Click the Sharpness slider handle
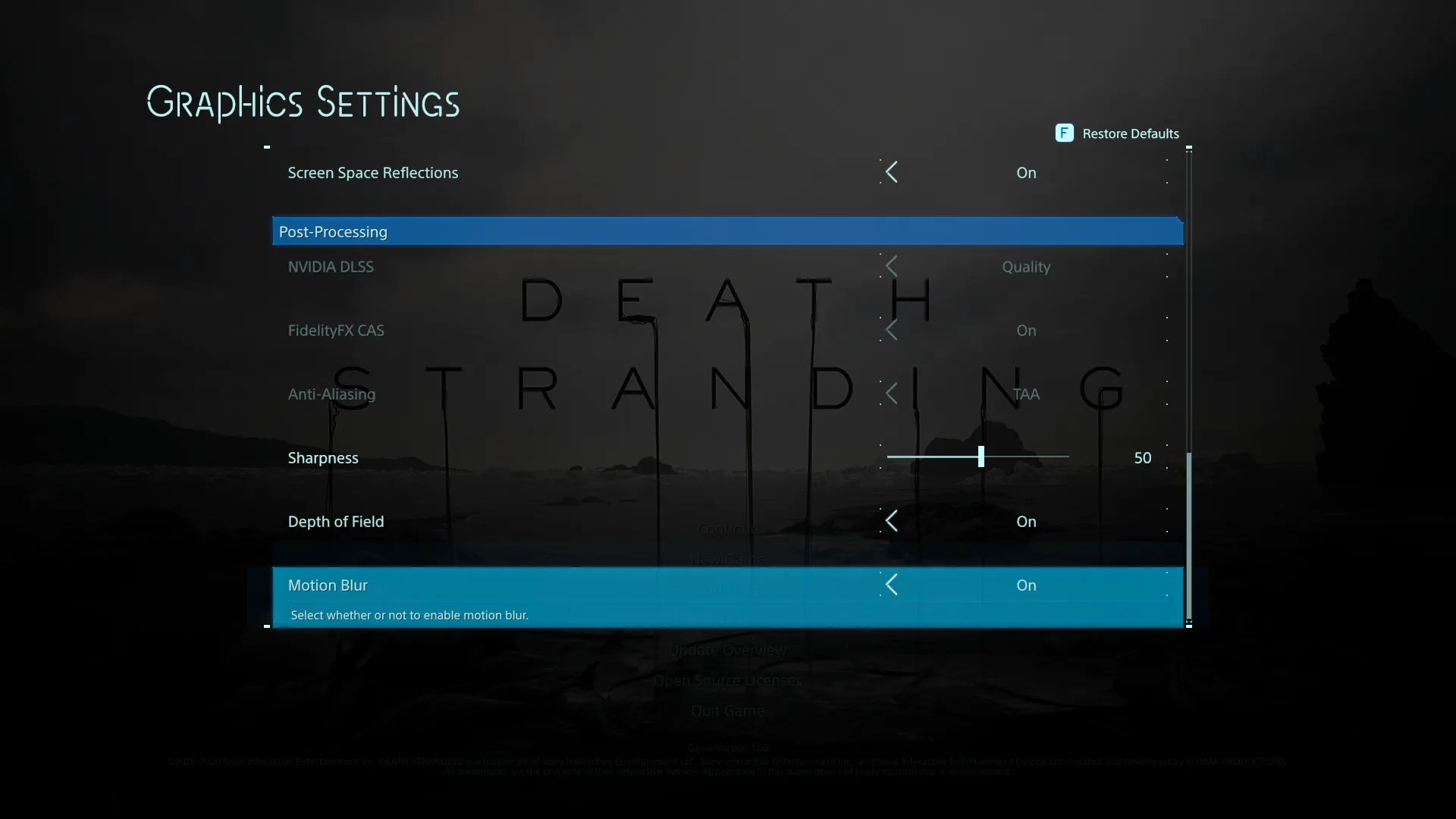 [981, 457]
